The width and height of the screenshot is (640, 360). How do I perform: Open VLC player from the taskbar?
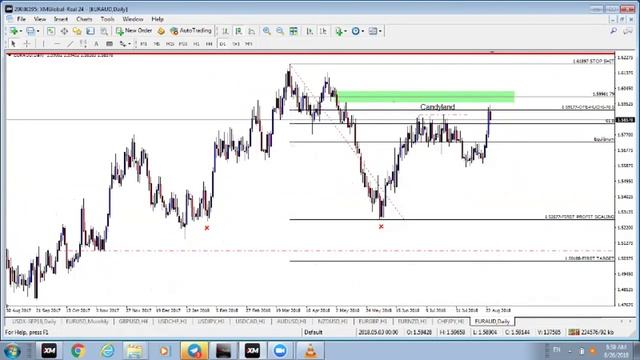tap(311, 351)
